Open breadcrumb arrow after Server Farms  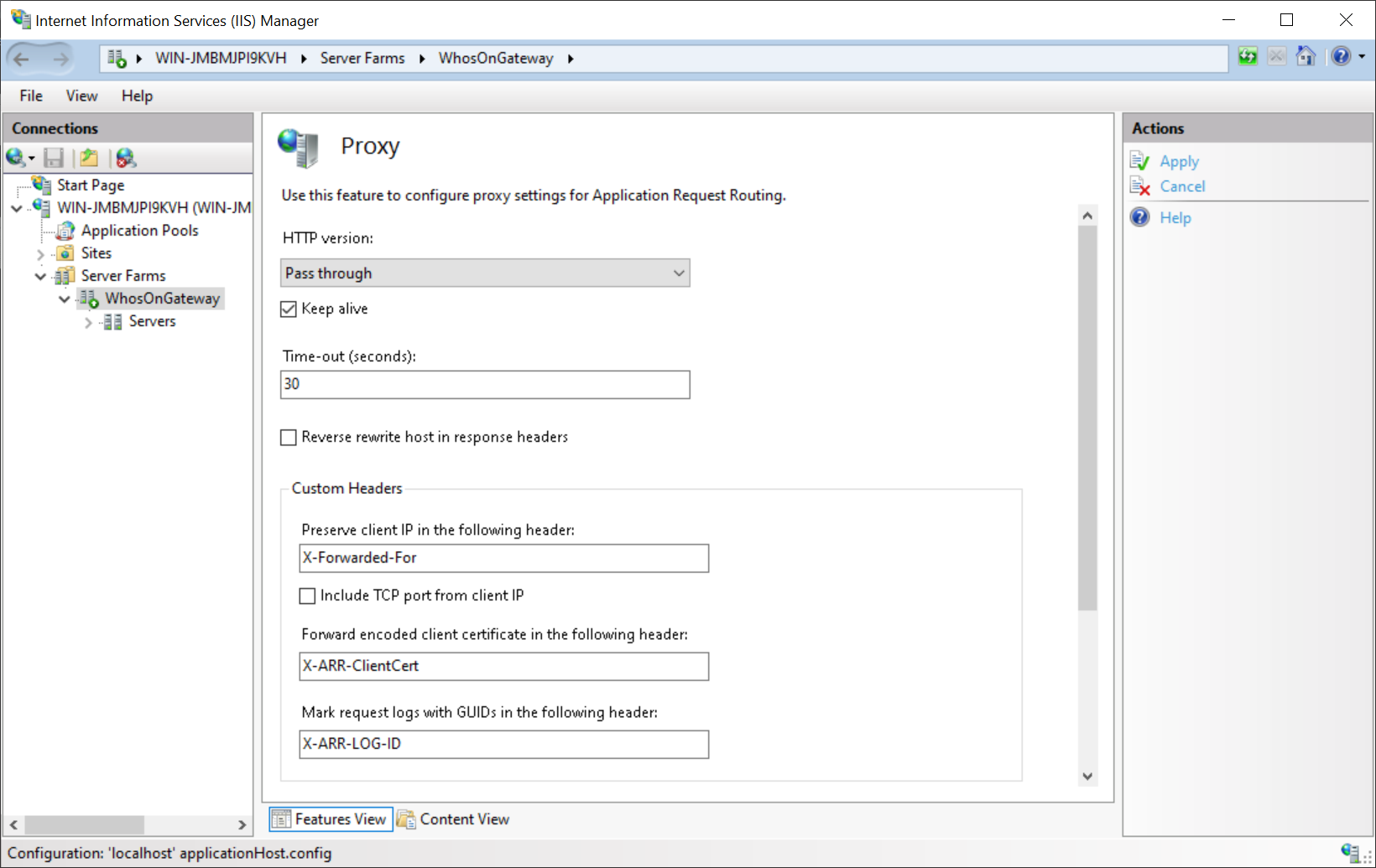(x=422, y=59)
